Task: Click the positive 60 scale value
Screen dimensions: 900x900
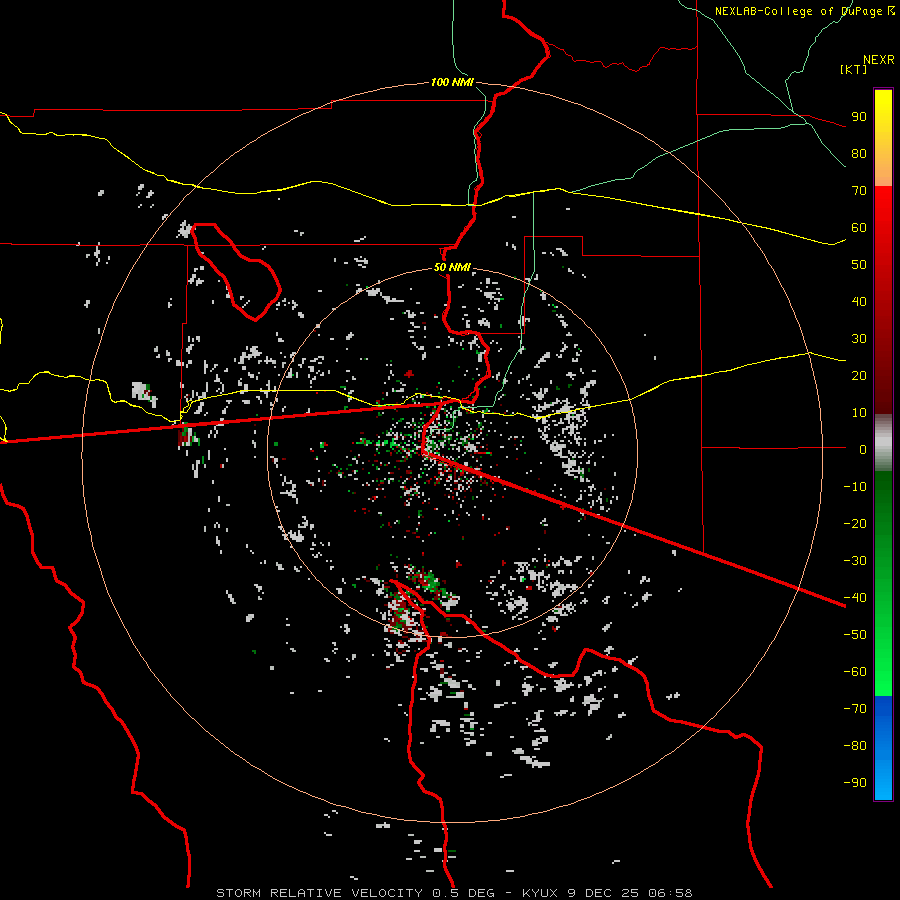Action: 859,228
